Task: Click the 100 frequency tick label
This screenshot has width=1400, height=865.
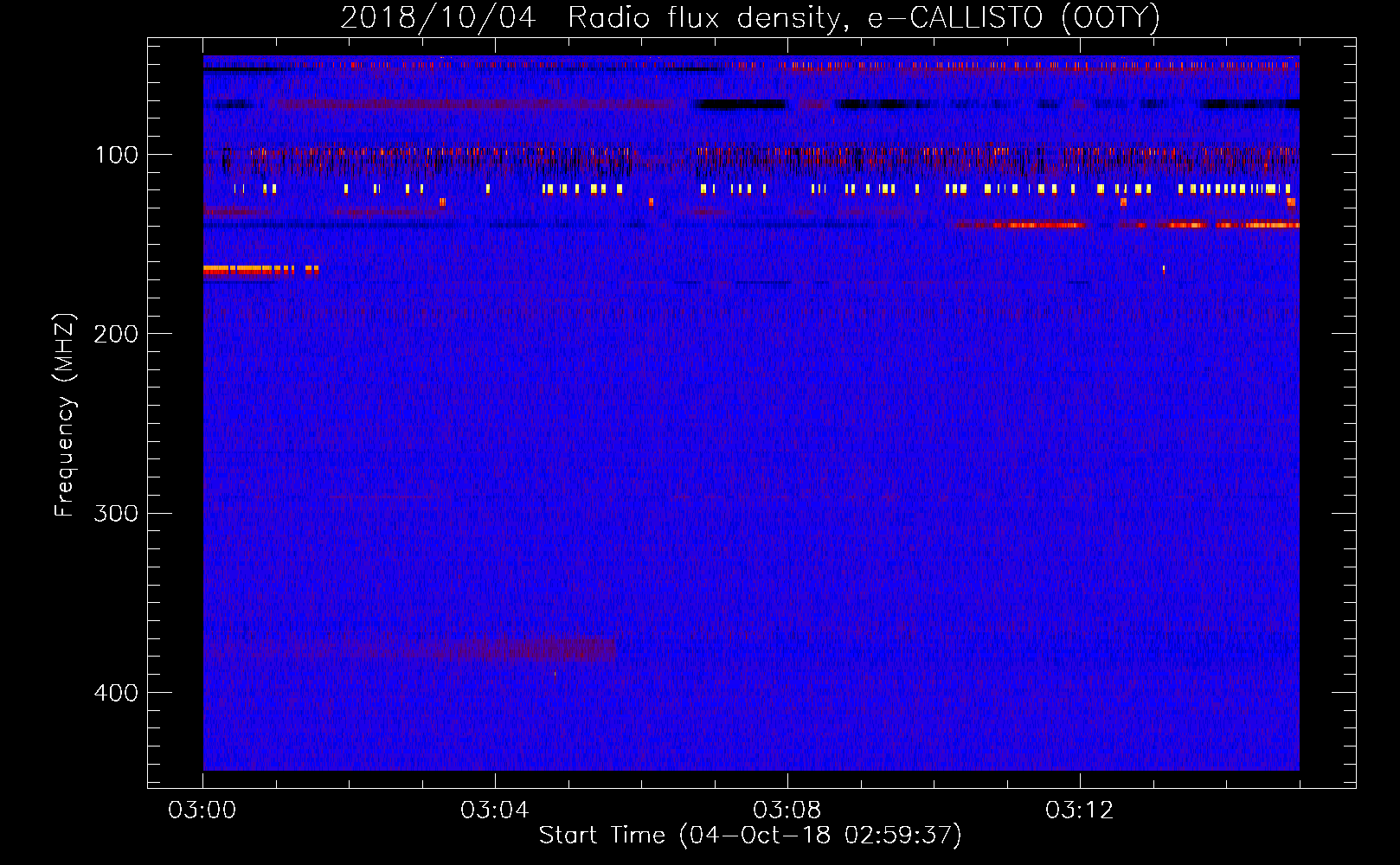Action: 117,155
